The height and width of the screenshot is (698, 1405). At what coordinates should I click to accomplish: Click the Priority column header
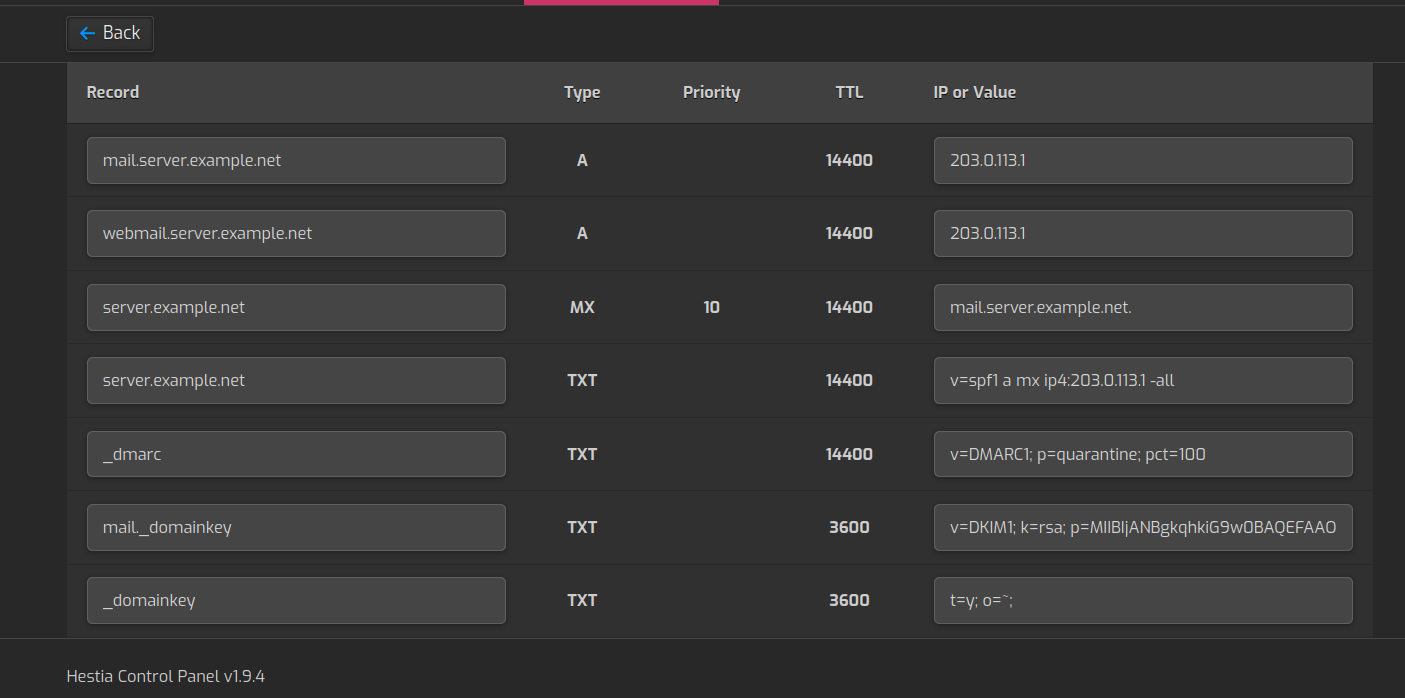coord(711,92)
